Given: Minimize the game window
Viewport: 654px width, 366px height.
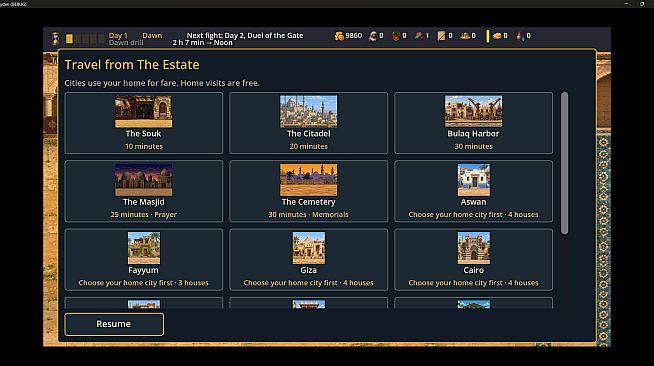Looking at the screenshot, I should (626, 4).
